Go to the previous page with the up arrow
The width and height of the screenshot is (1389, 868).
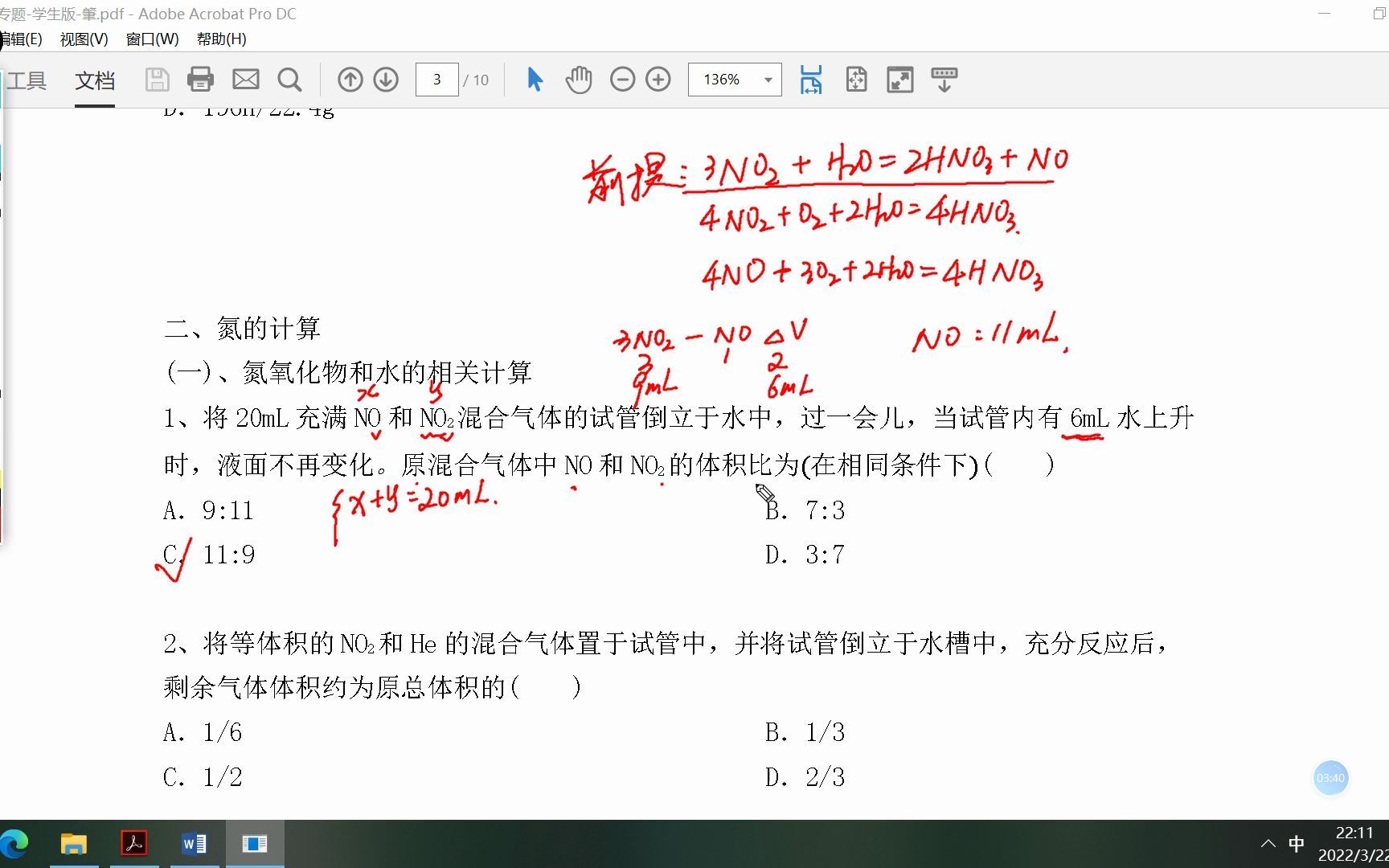[350, 79]
